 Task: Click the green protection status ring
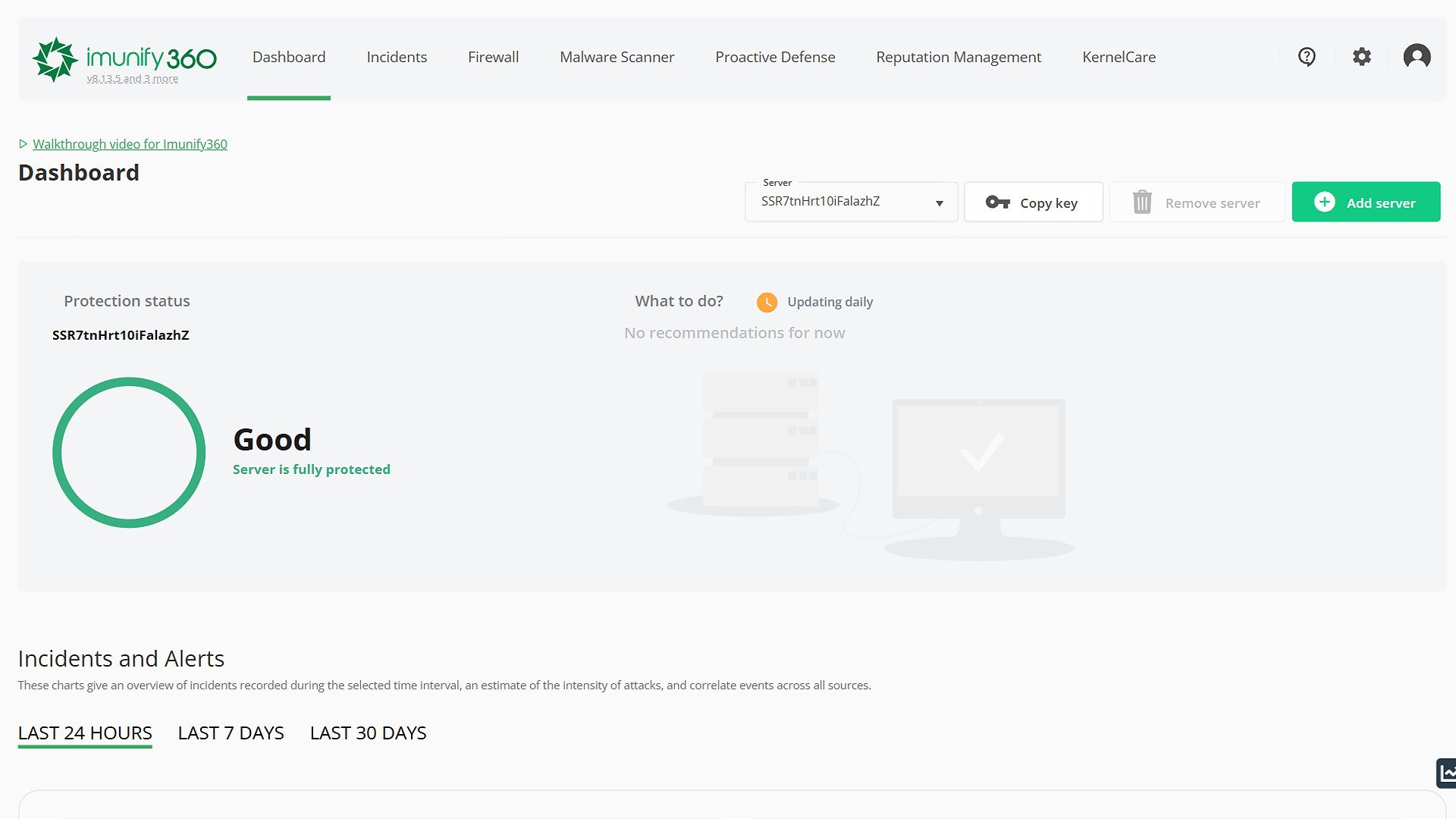(129, 453)
